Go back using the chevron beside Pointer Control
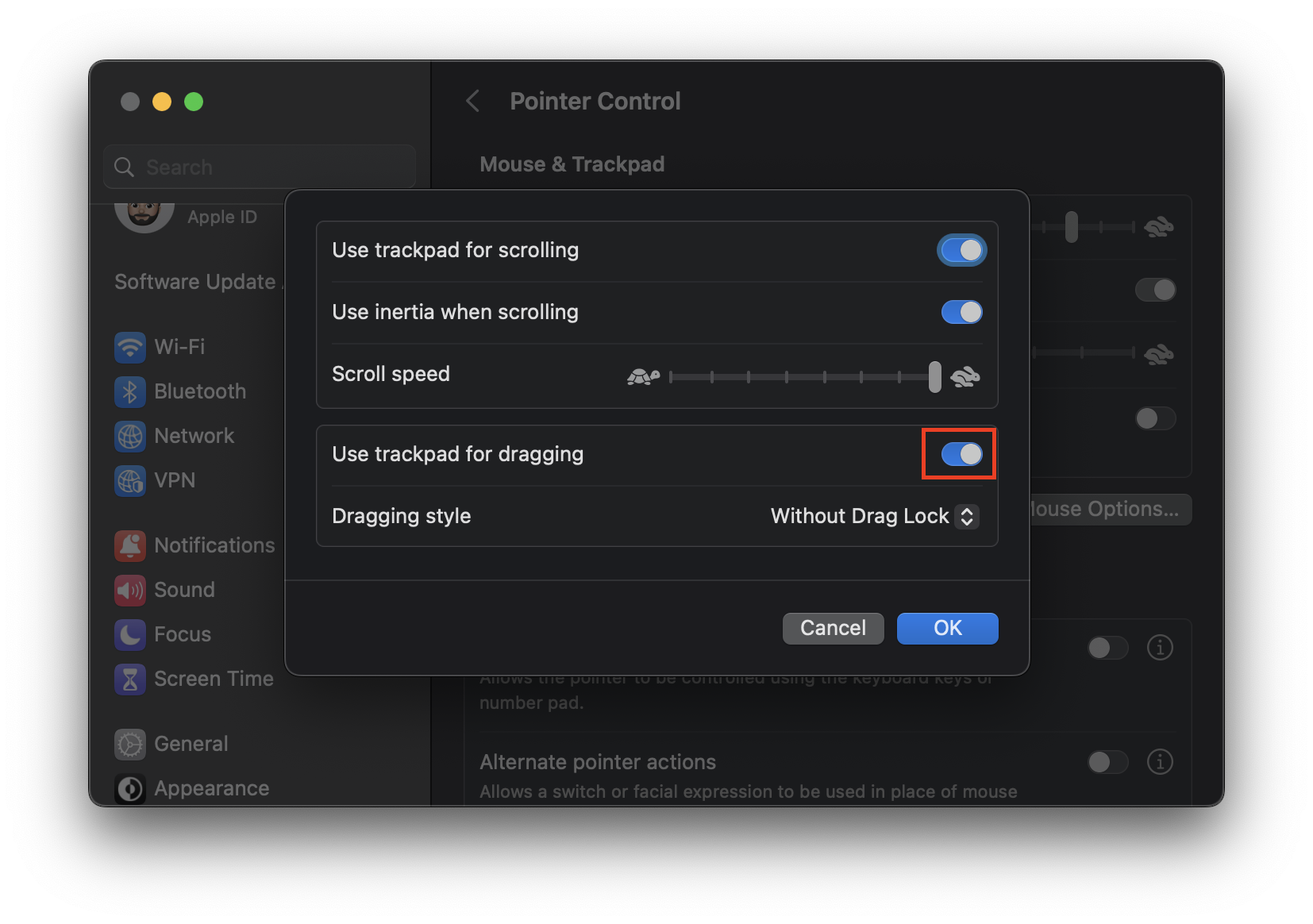The width and height of the screenshot is (1313, 924). point(473,101)
